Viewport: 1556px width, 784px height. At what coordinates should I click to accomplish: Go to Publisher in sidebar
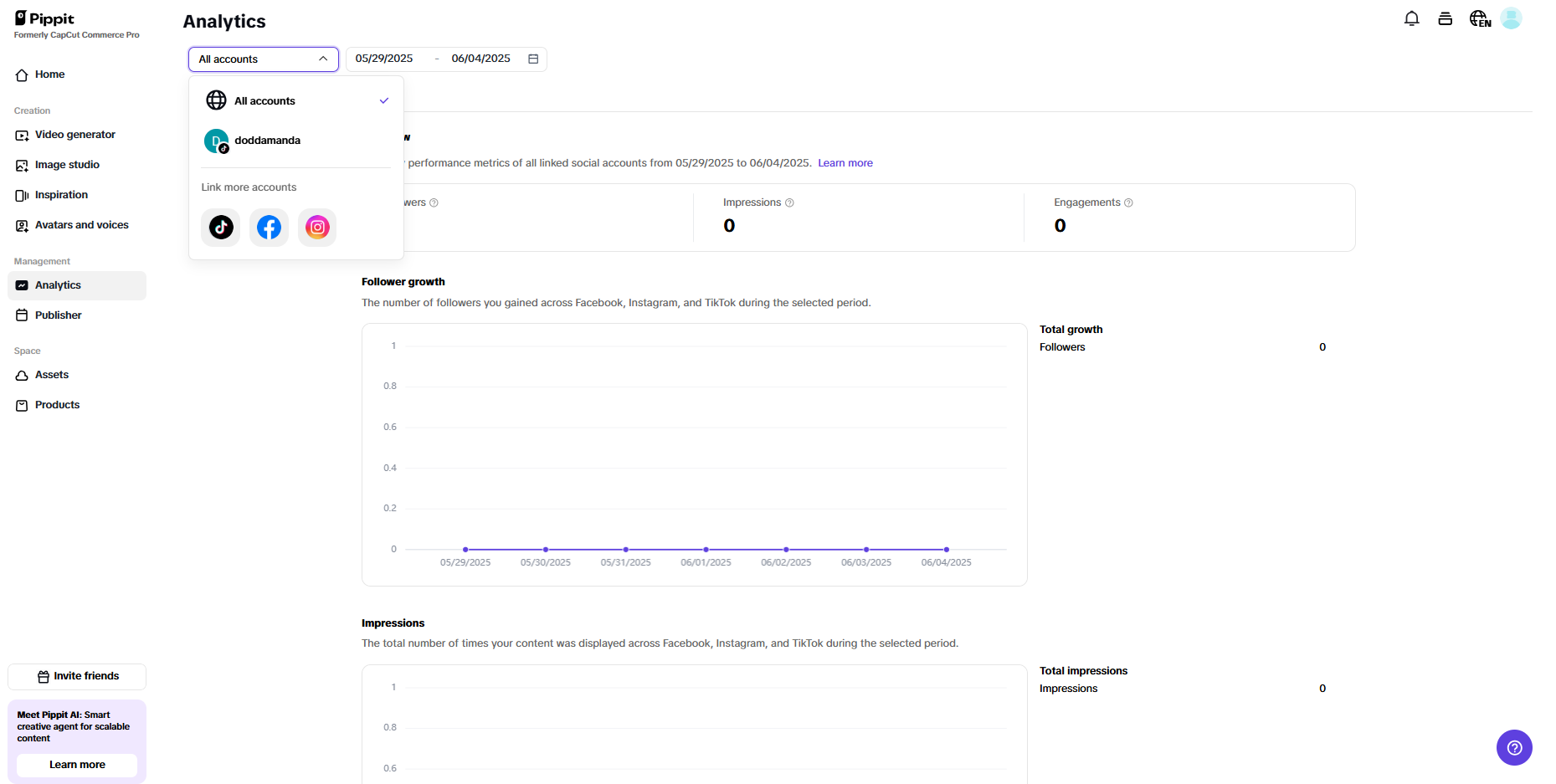59,315
